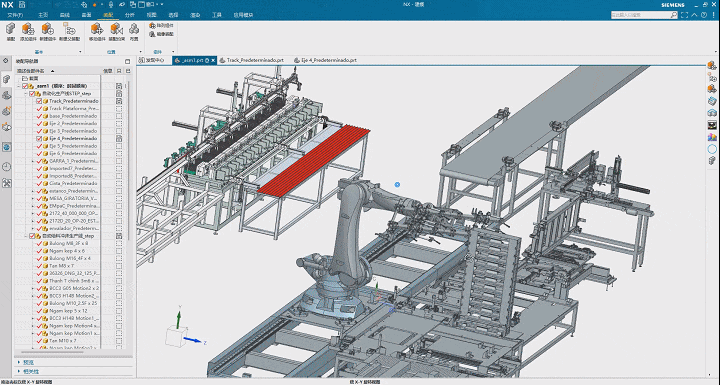Switch to Eje 4_Predeterminado.prt tab

[325, 60]
